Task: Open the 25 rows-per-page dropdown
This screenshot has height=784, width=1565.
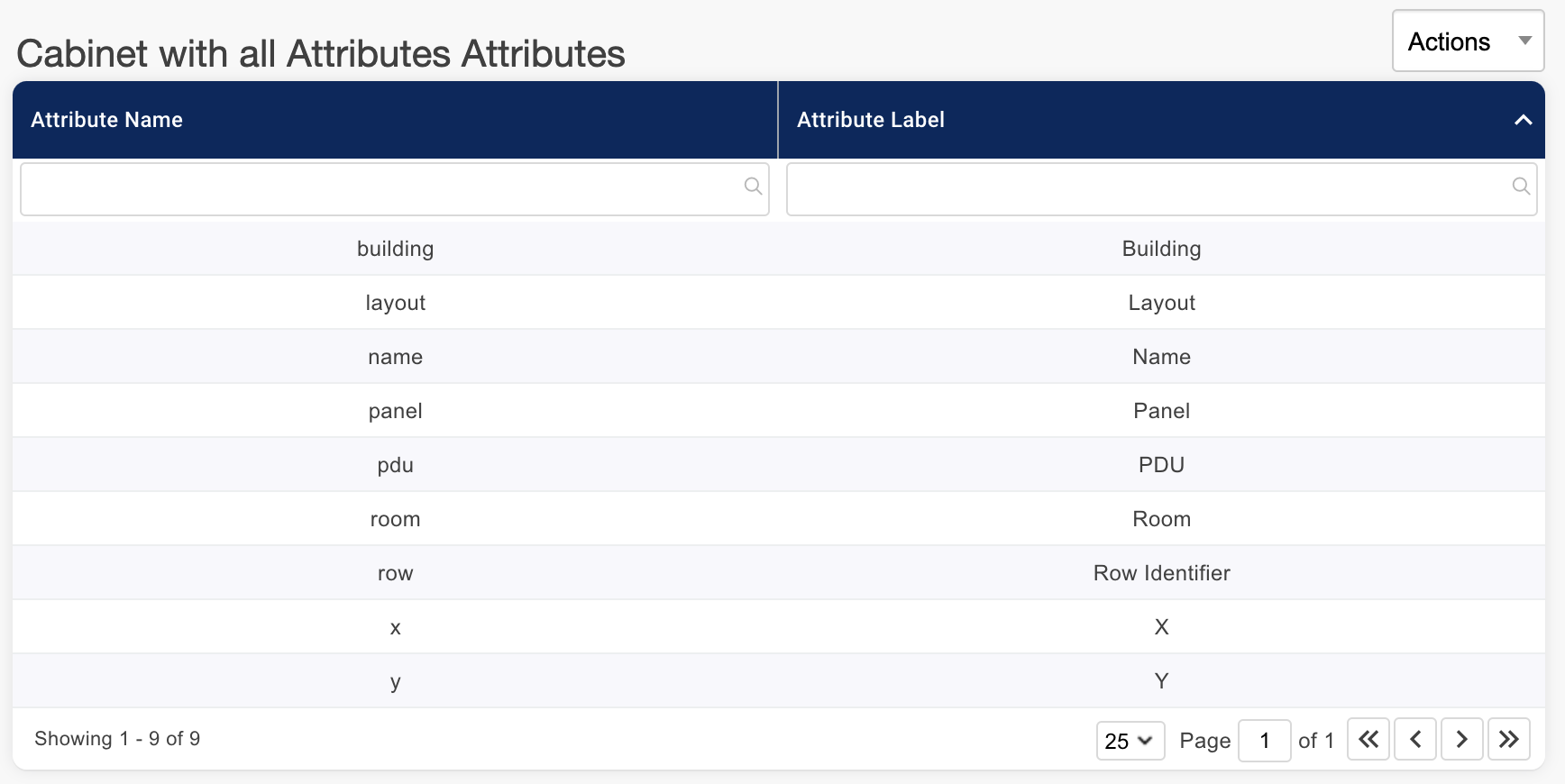Action: (x=1130, y=741)
